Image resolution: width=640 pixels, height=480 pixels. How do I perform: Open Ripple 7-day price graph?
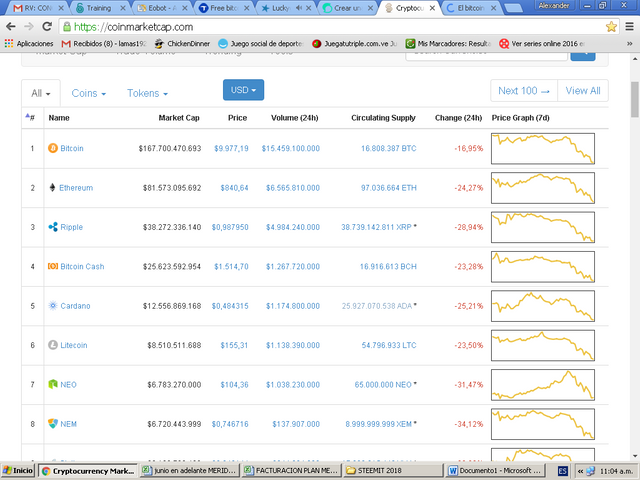(542, 227)
